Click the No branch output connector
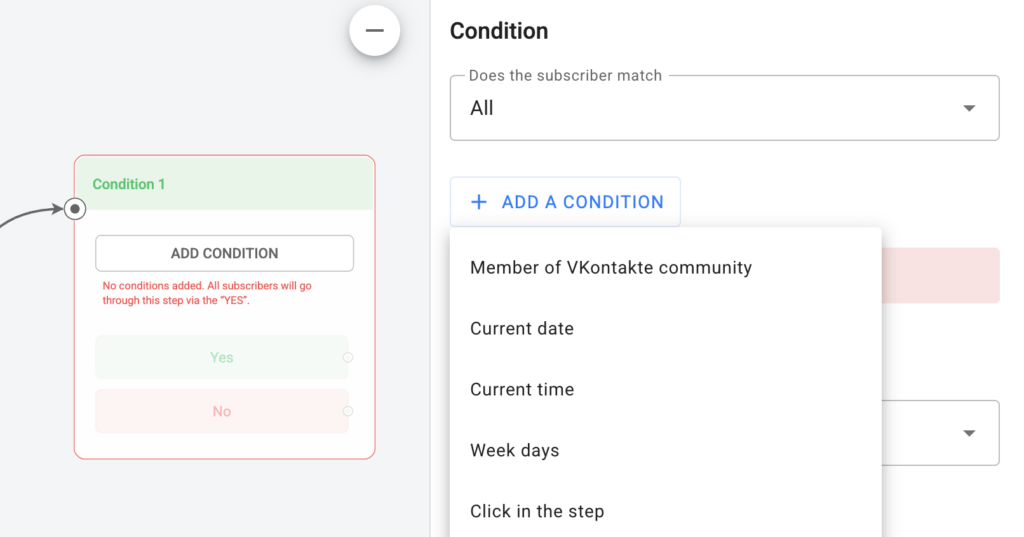The width and height of the screenshot is (1024, 537). pos(347,411)
